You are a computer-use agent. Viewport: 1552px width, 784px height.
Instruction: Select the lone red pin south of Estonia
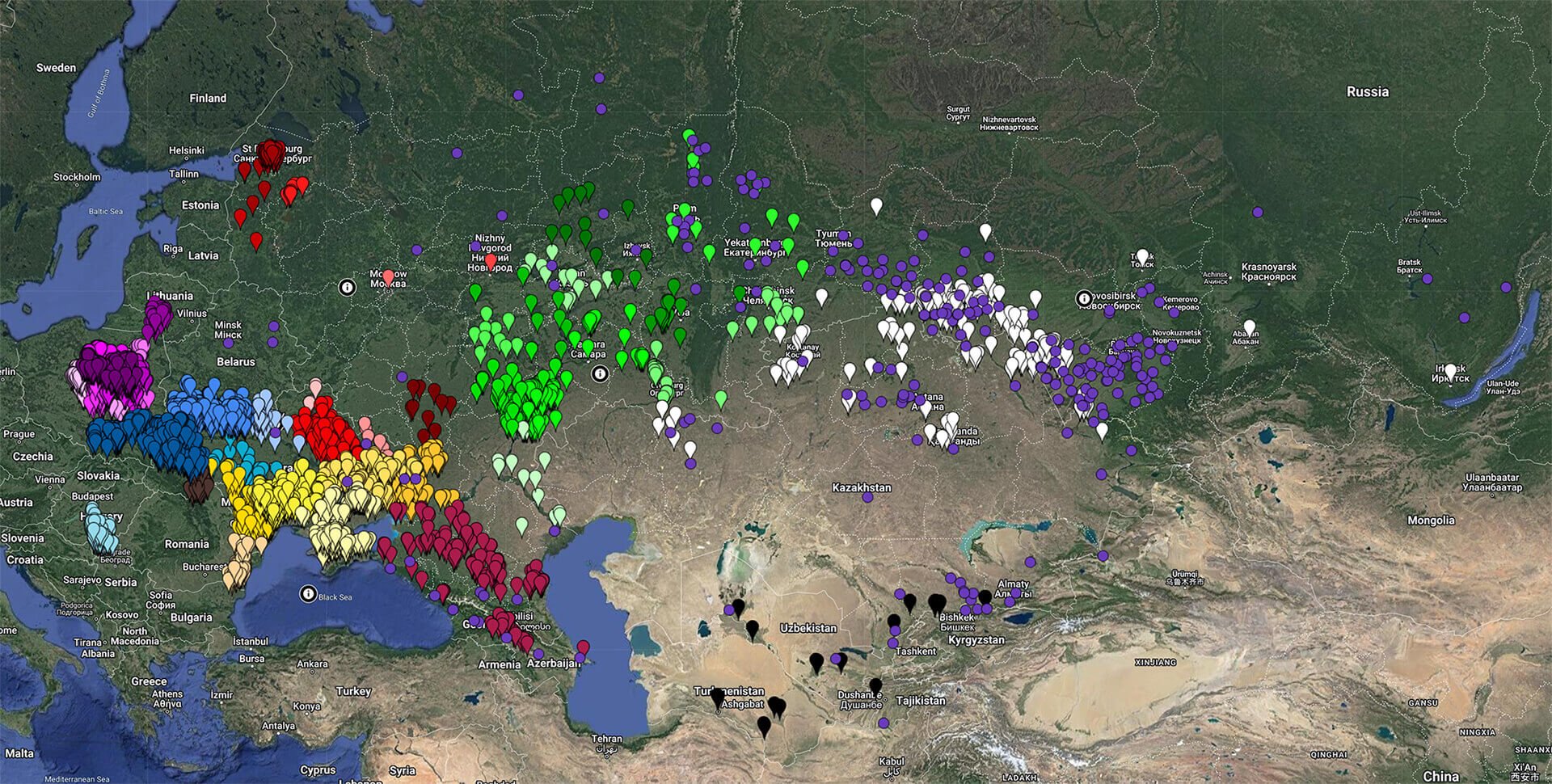pyautogui.click(x=256, y=240)
